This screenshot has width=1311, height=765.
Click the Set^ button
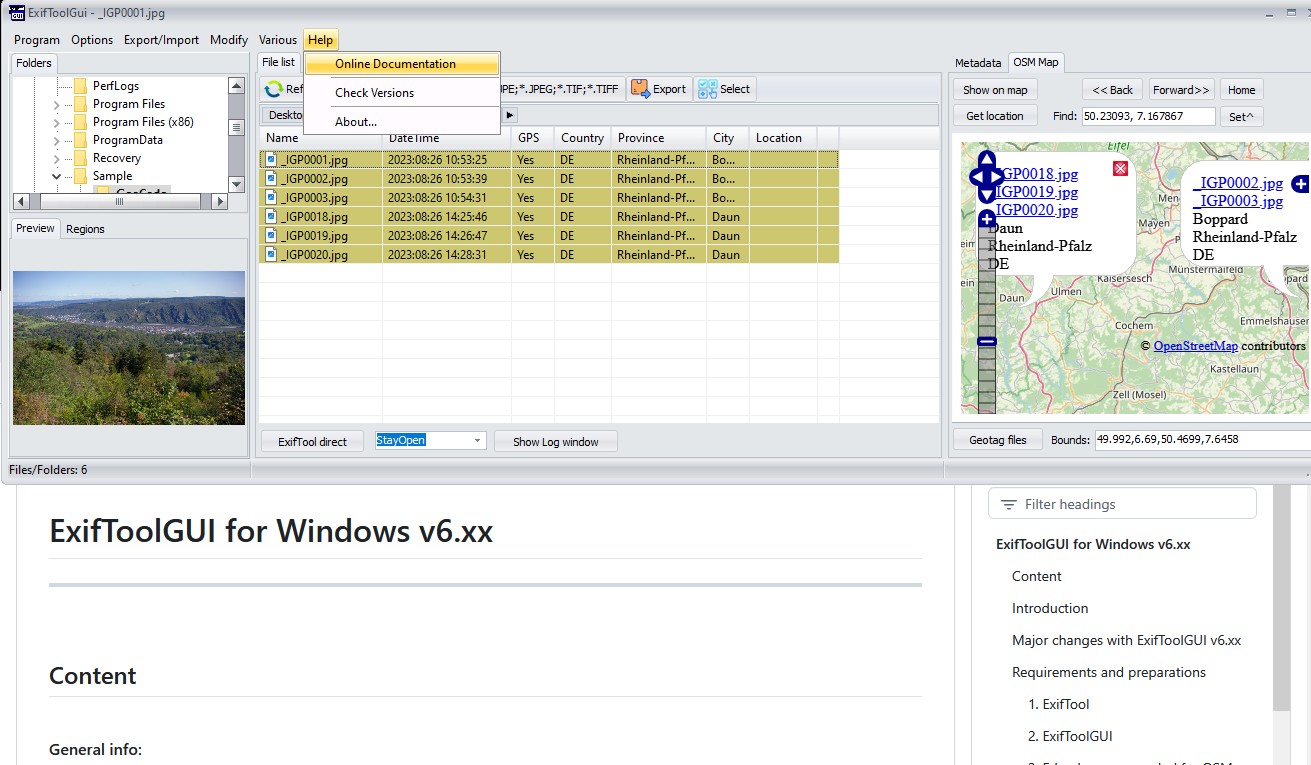pos(1241,117)
